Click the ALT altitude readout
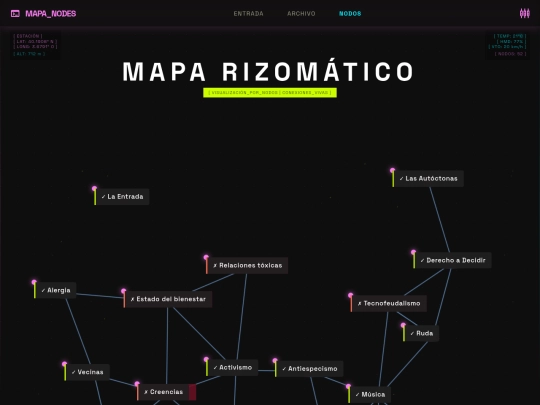The image size is (540, 405). click(x=29, y=54)
